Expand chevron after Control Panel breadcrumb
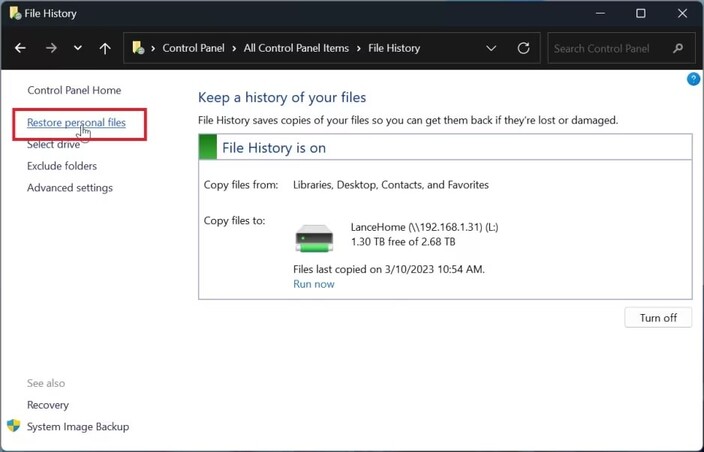 [x=234, y=48]
